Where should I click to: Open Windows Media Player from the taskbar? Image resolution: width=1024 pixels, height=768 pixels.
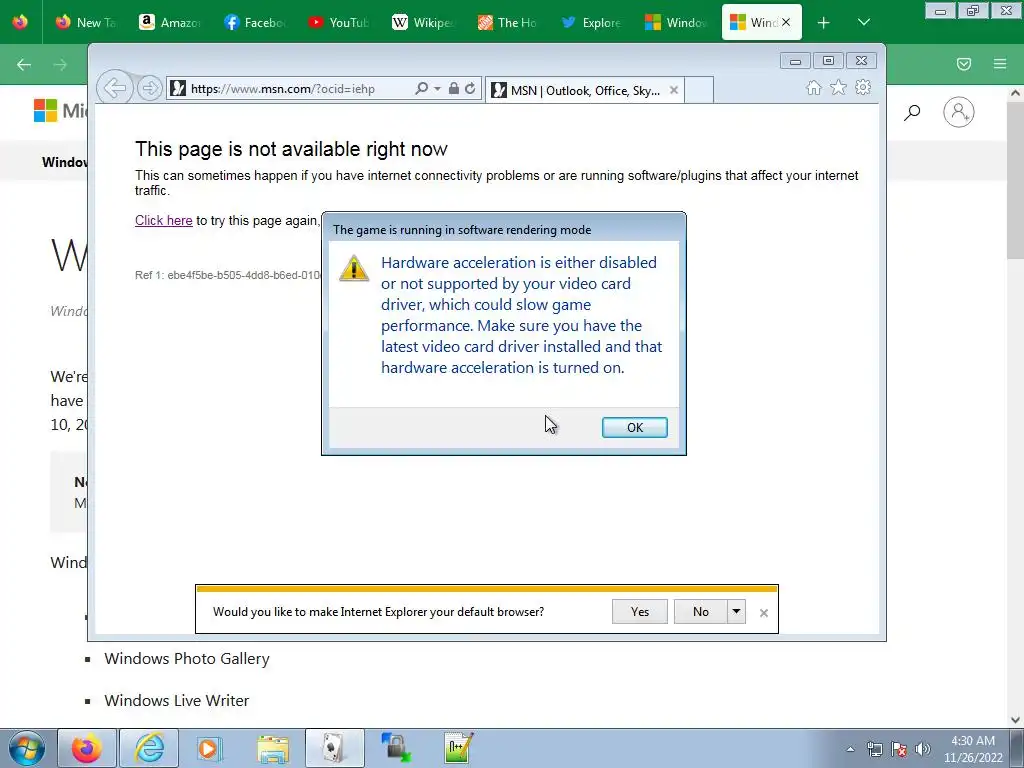210,748
